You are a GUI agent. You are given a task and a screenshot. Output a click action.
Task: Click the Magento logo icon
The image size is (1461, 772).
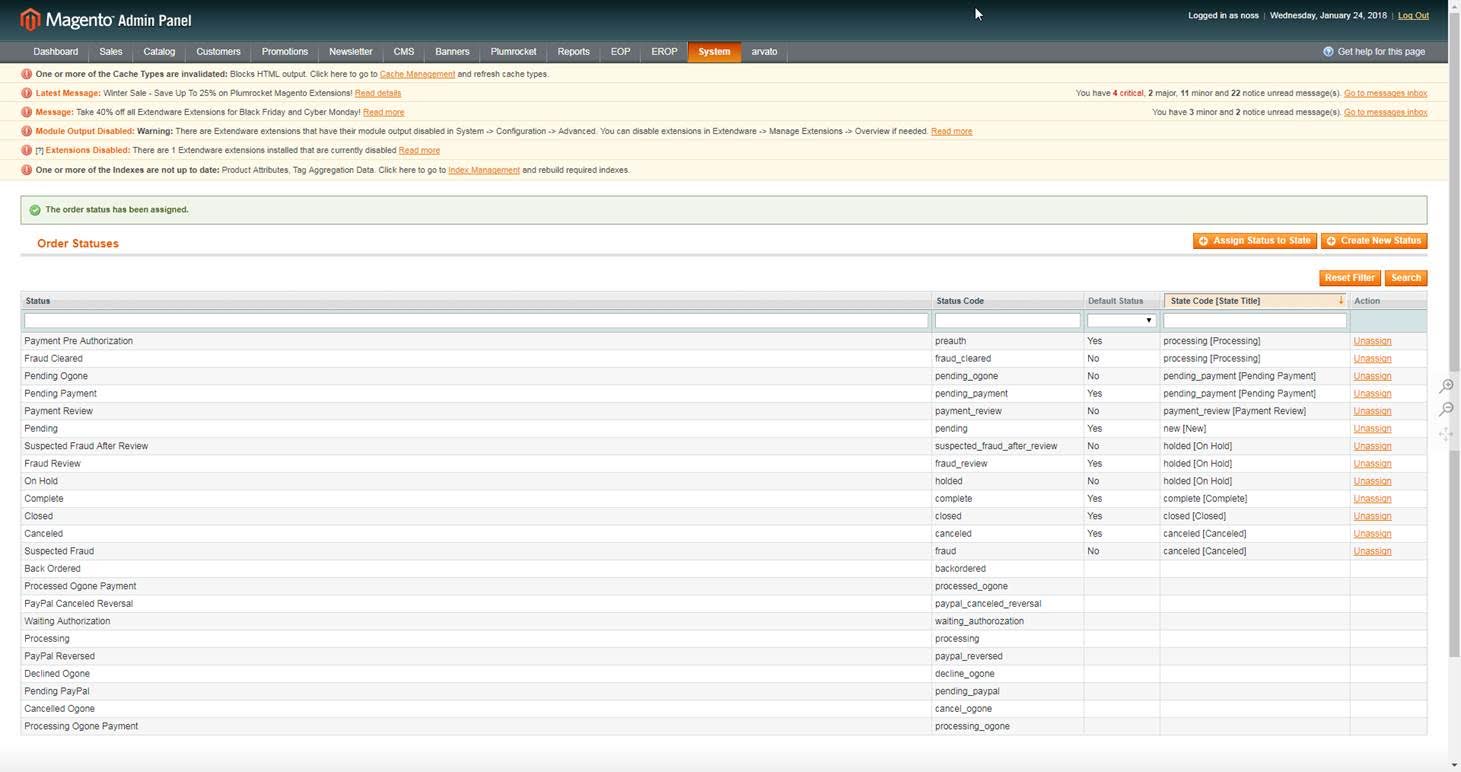tap(31, 19)
